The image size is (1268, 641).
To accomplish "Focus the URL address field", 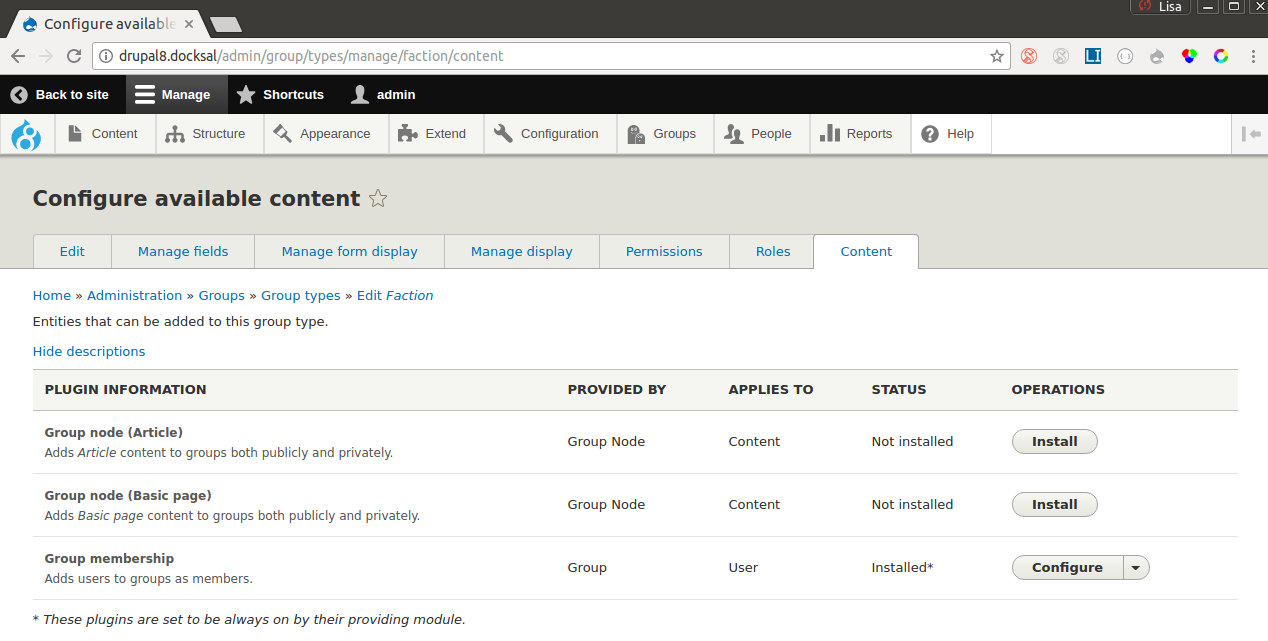I will pyautogui.click(x=550, y=57).
